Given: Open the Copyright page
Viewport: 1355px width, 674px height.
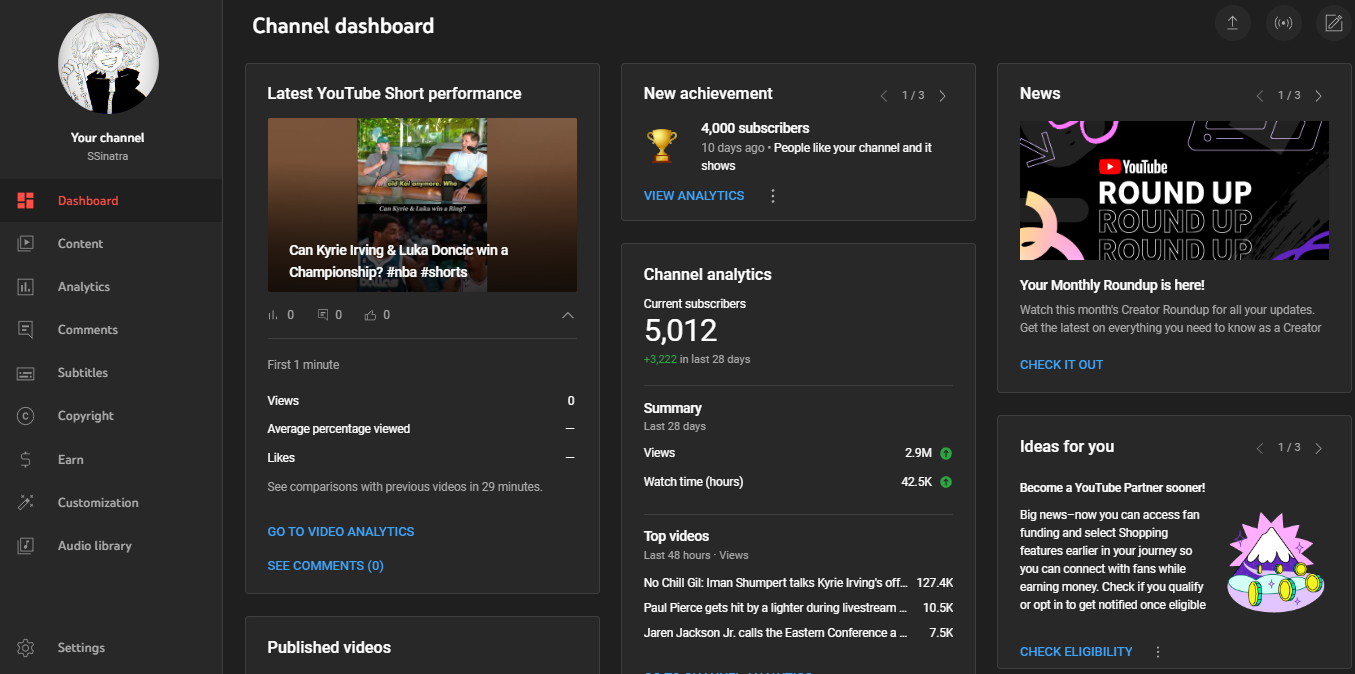Looking at the screenshot, I should [111, 416].
